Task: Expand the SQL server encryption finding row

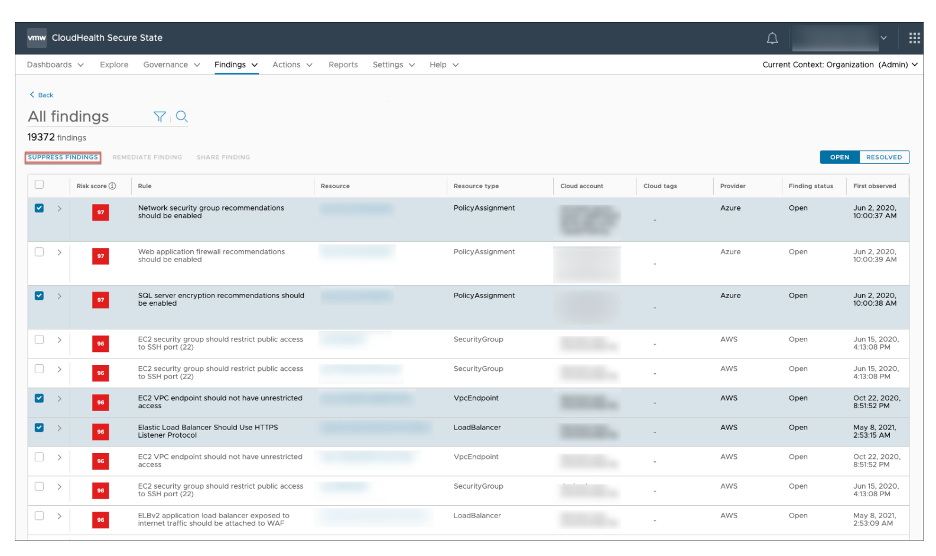Action: point(59,296)
